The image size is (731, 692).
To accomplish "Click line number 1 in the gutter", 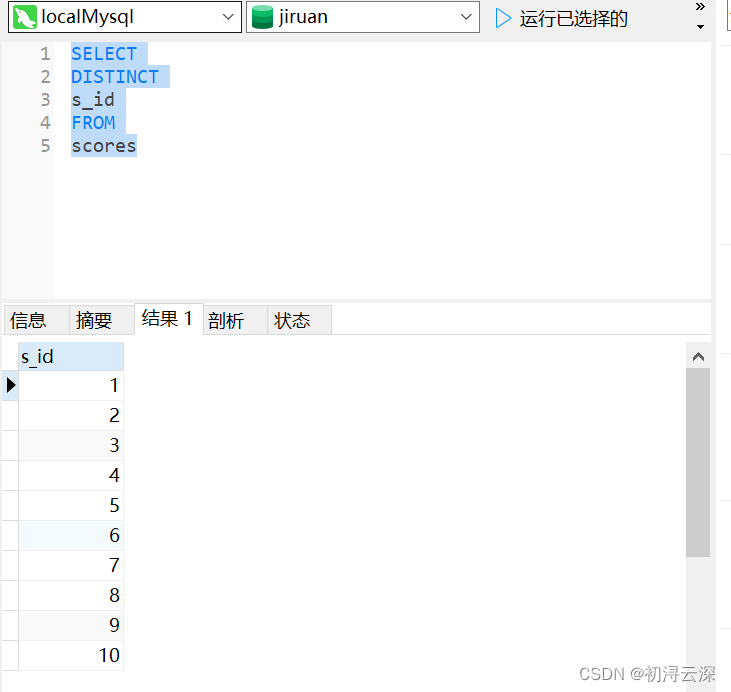I will tap(45, 54).
